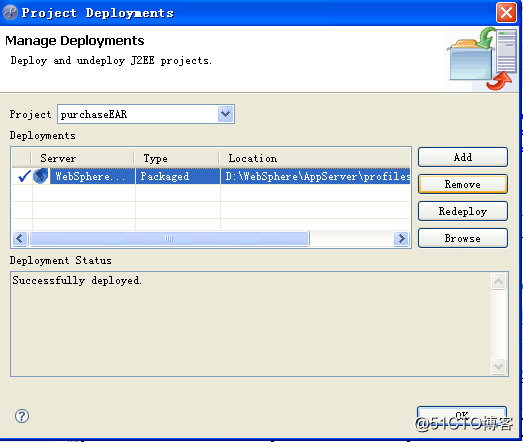Click the help question mark icon
This screenshot has width=523, height=442.
[22, 416]
